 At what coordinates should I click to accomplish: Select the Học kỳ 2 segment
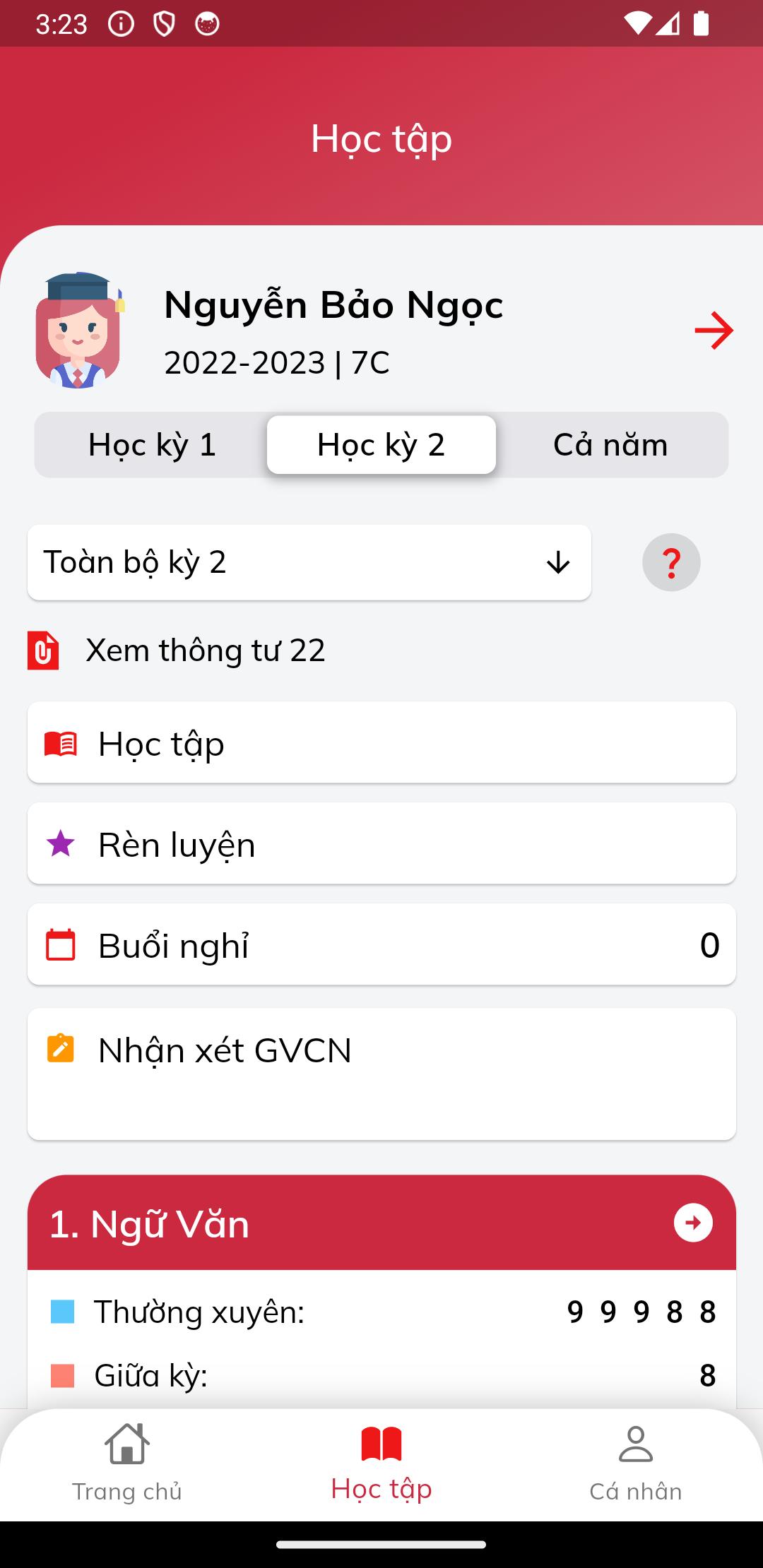pyautogui.click(x=381, y=445)
